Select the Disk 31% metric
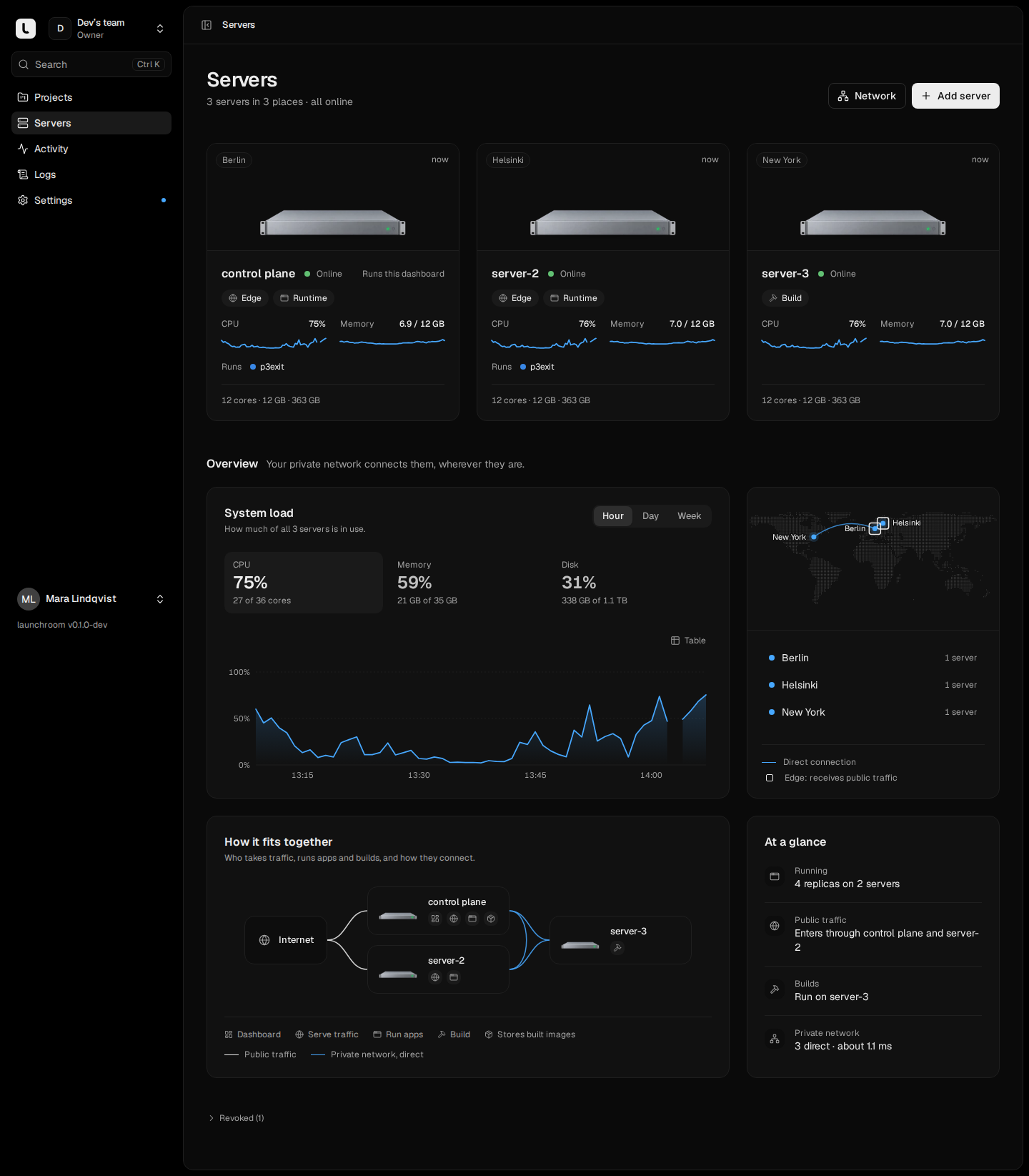This screenshot has width=1029, height=1176. pos(632,583)
